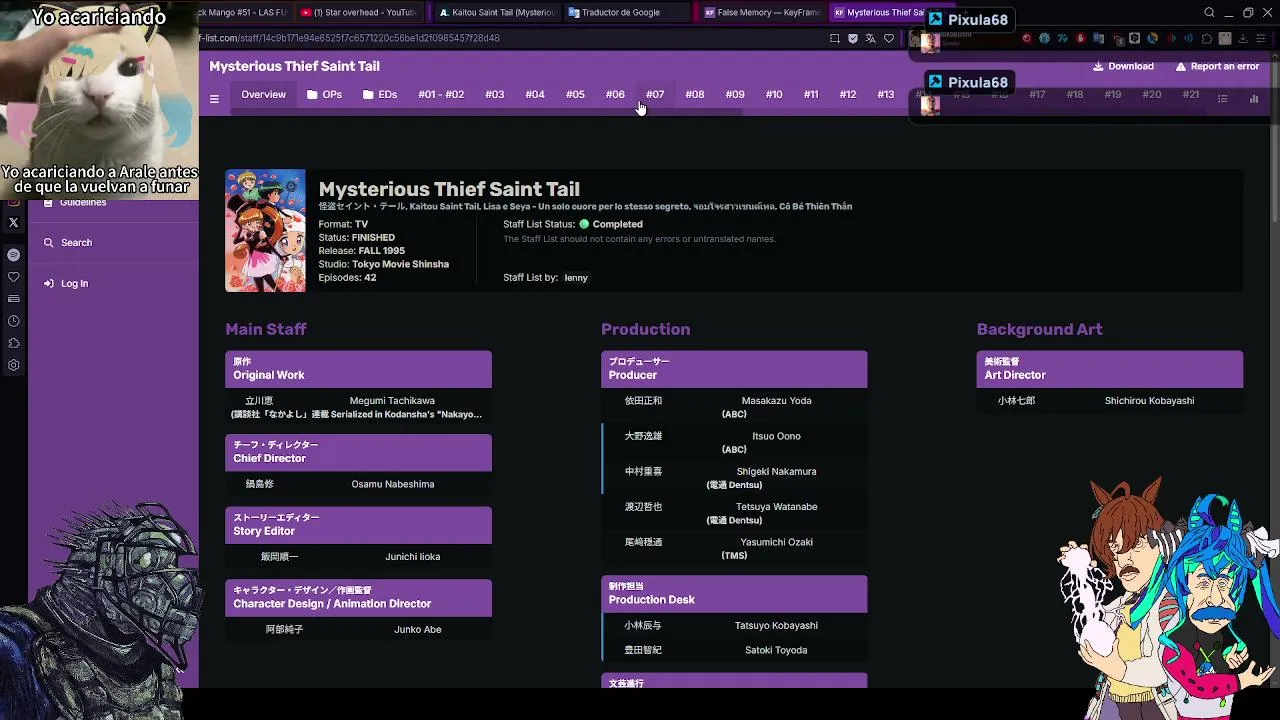
Task: Go to episode #04 tab
Action: coord(535,95)
